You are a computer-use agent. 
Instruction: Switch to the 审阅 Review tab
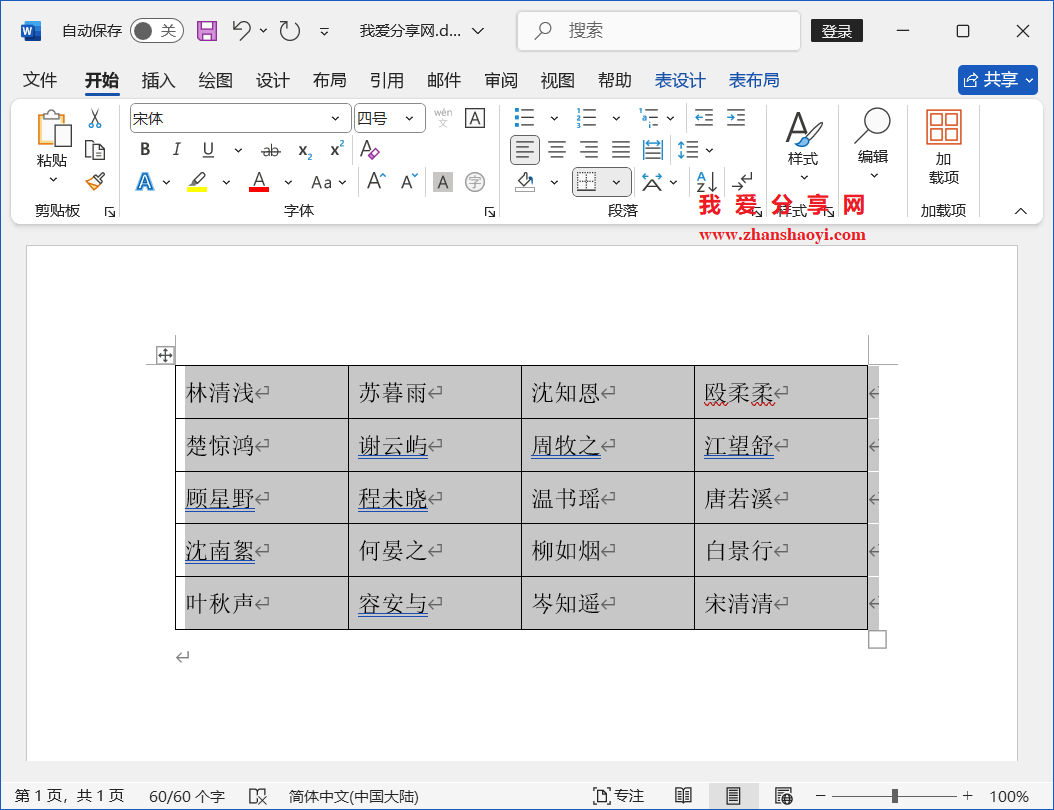pos(501,81)
